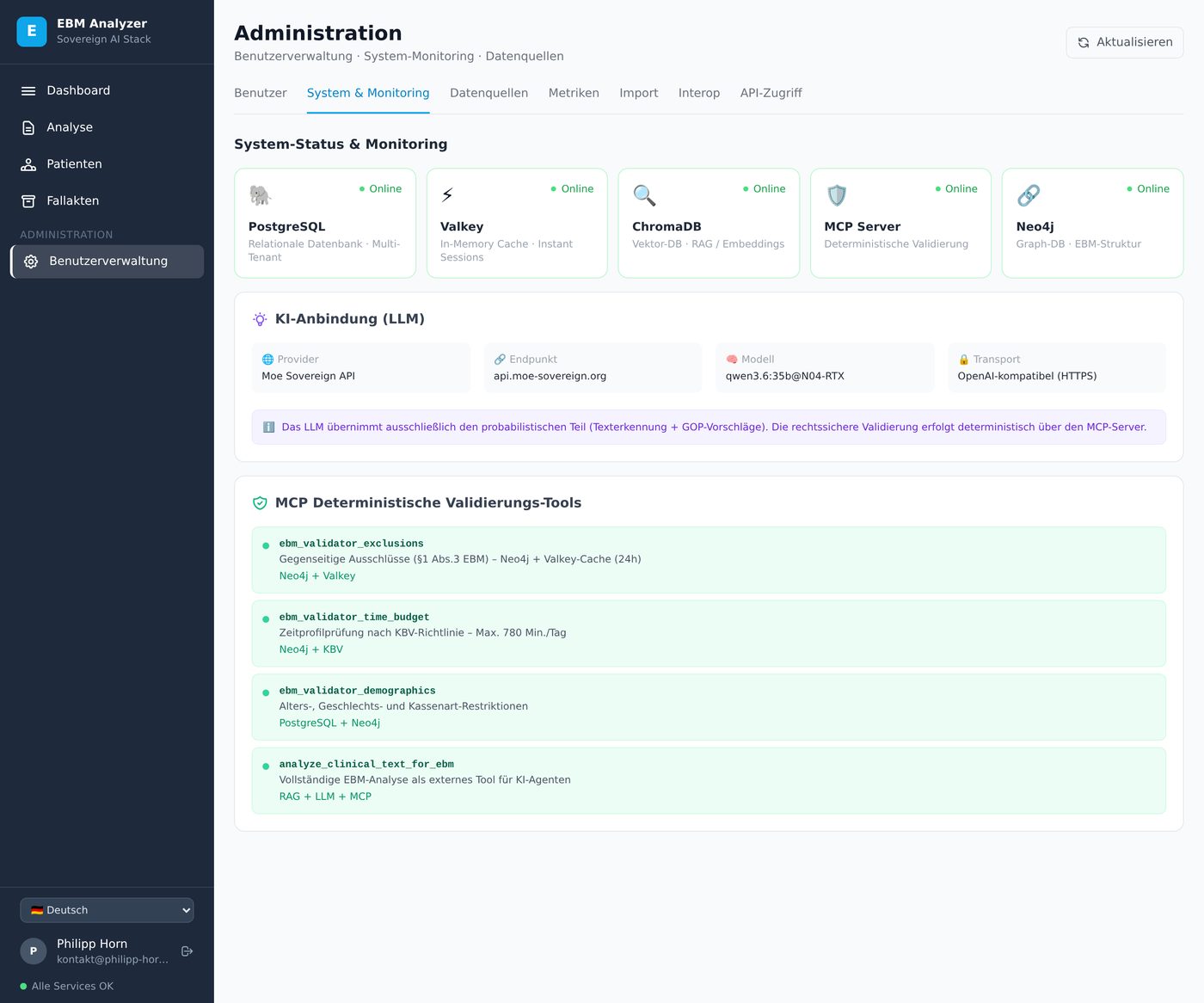
Task: Open Fallakten in the sidebar
Action: 107,200
